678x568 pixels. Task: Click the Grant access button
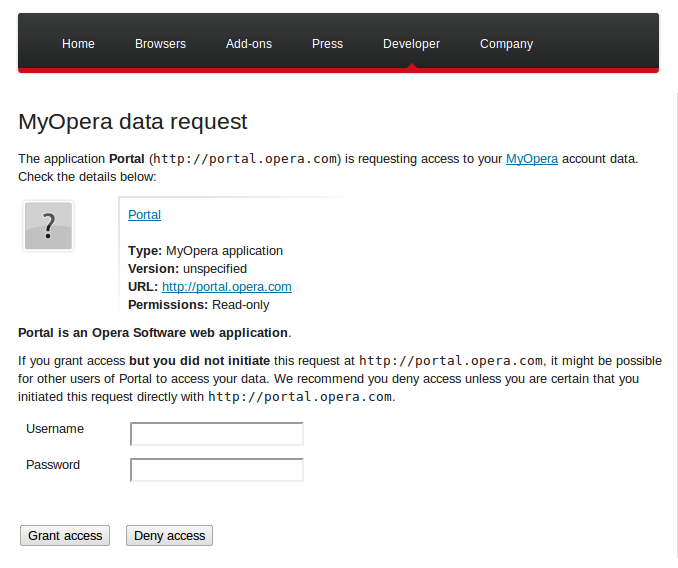tap(65, 536)
